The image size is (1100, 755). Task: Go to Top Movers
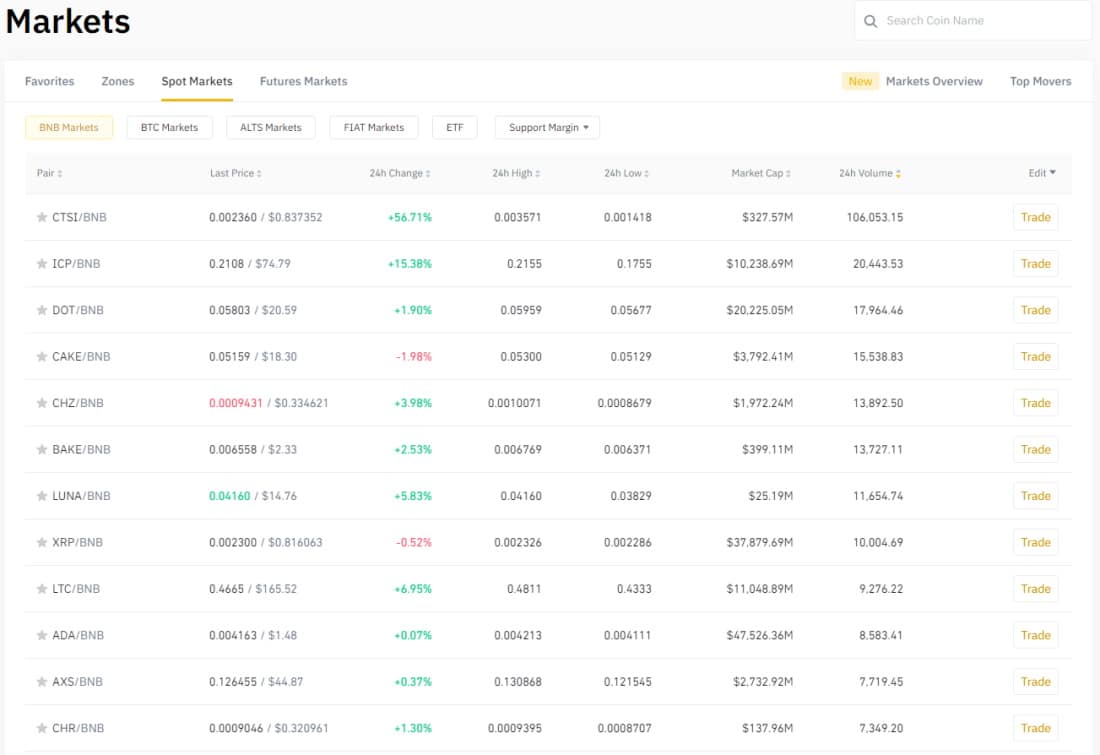pos(1040,81)
